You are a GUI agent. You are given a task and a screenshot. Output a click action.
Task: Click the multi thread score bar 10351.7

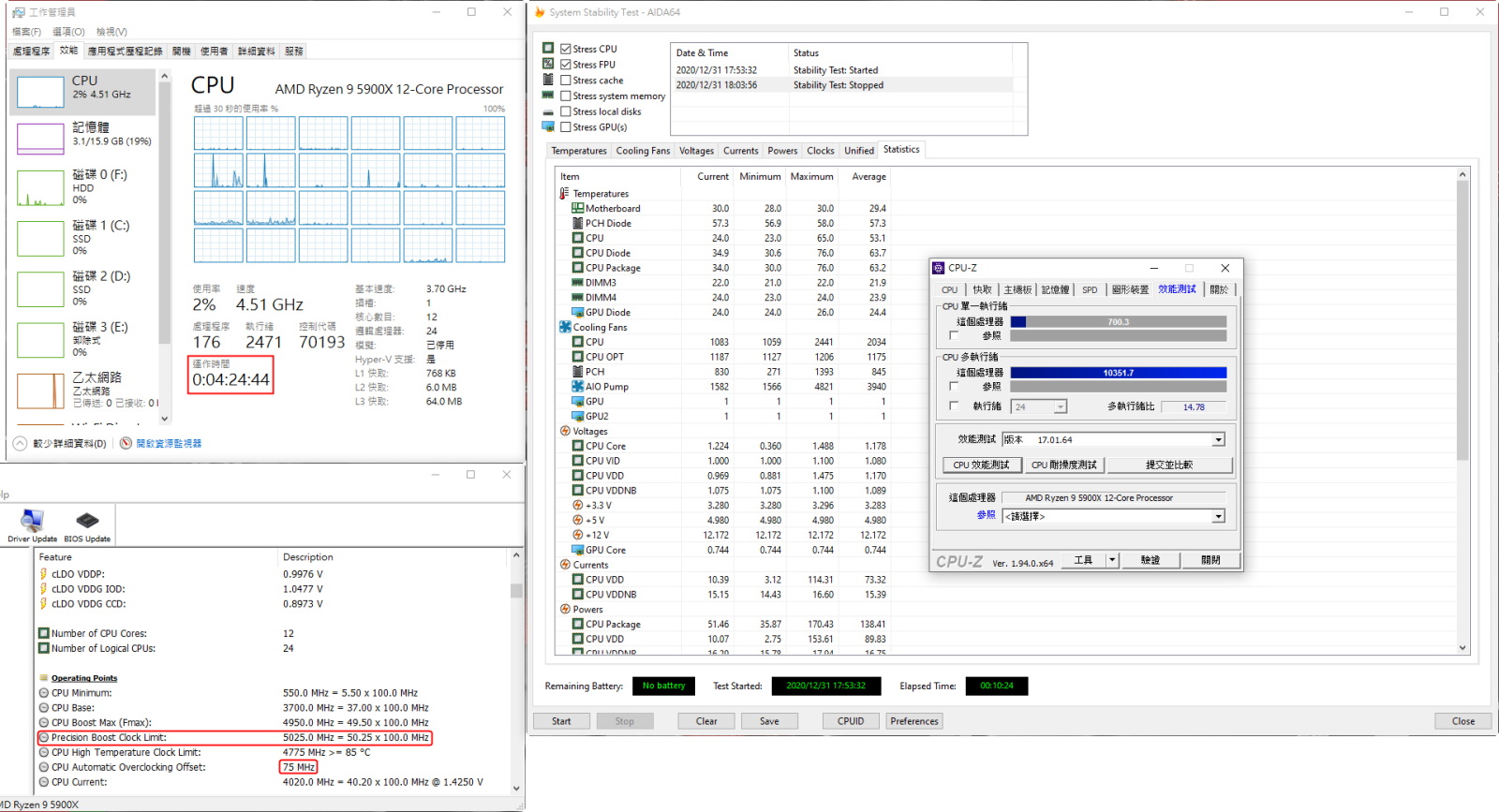click(1119, 373)
